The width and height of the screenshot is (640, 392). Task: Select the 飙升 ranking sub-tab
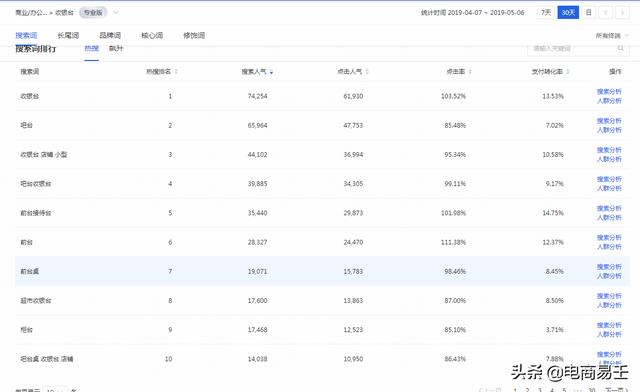tap(116, 48)
